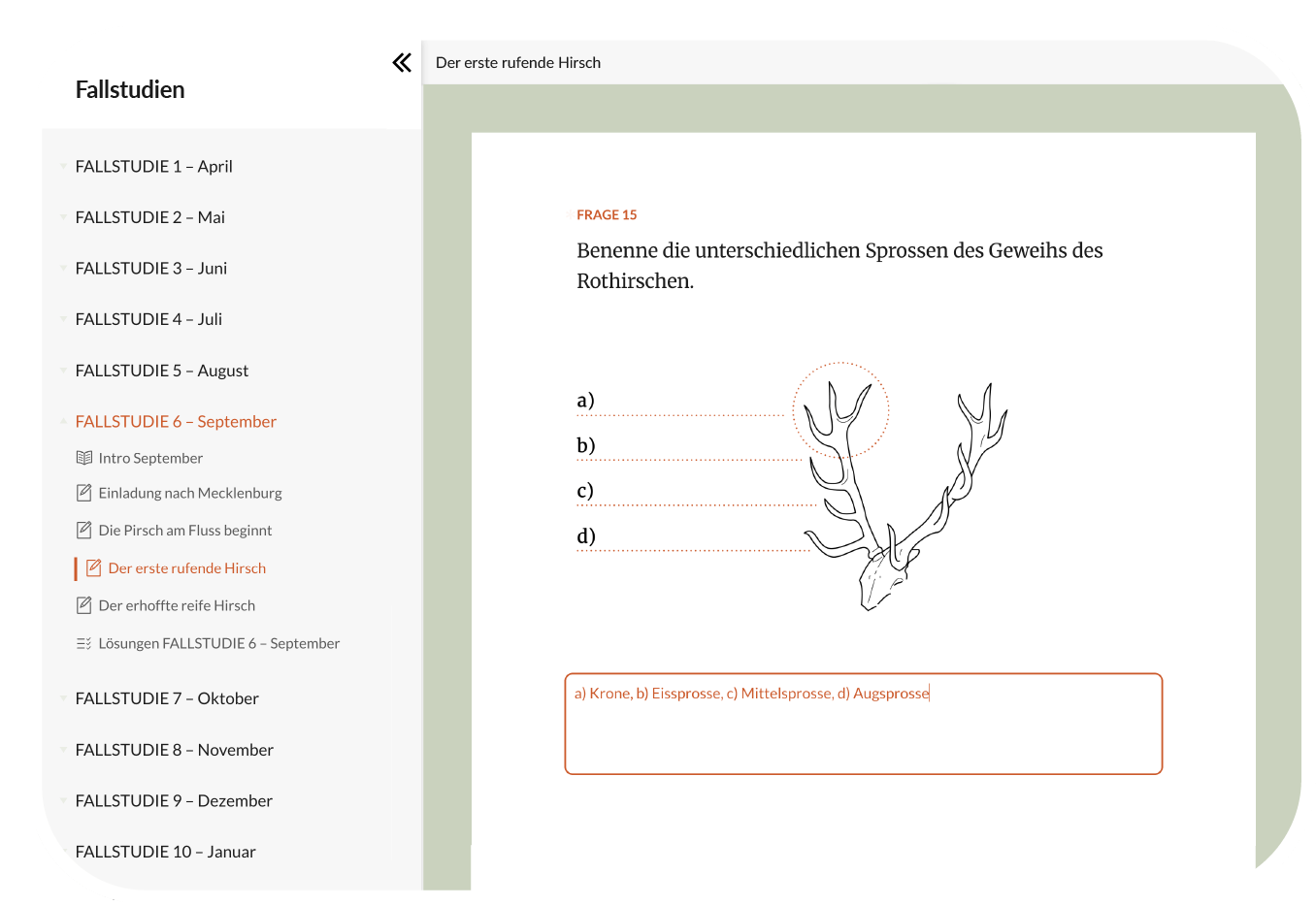Expand FALLSTUDIE 3 – Juni arrow
Screen dimensions: 1316x906
pyautogui.click(x=63, y=267)
